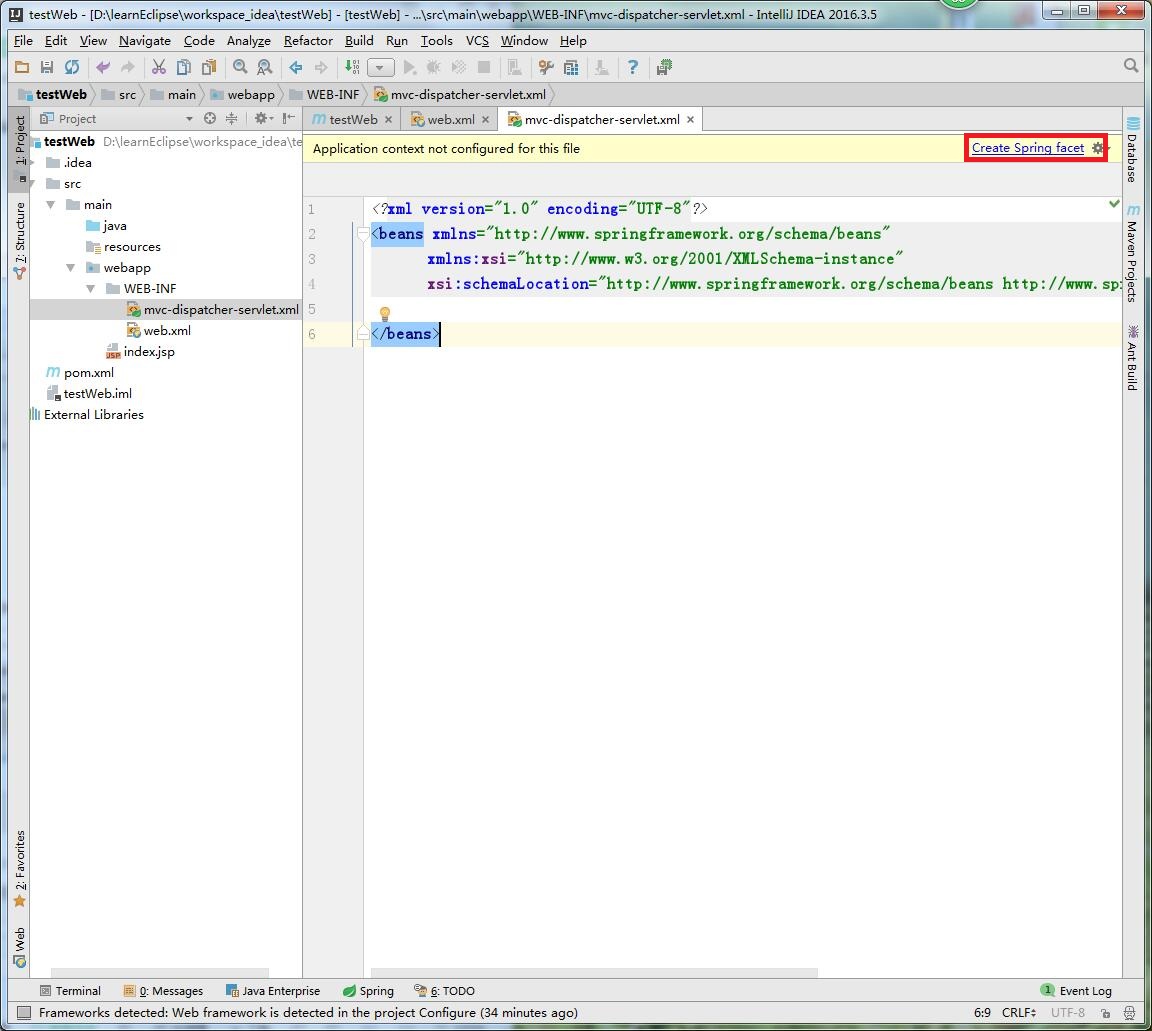Open the Project panel gear settings dropdown
Screen dimensions: 1152x1031
[x=263, y=118]
